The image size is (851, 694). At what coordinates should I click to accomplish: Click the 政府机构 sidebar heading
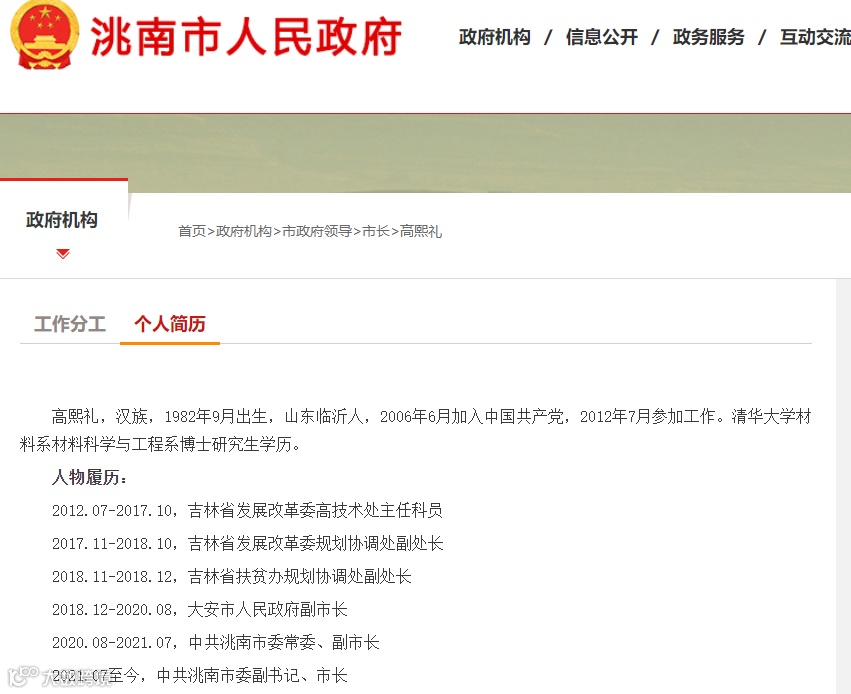pyautogui.click(x=62, y=220)
